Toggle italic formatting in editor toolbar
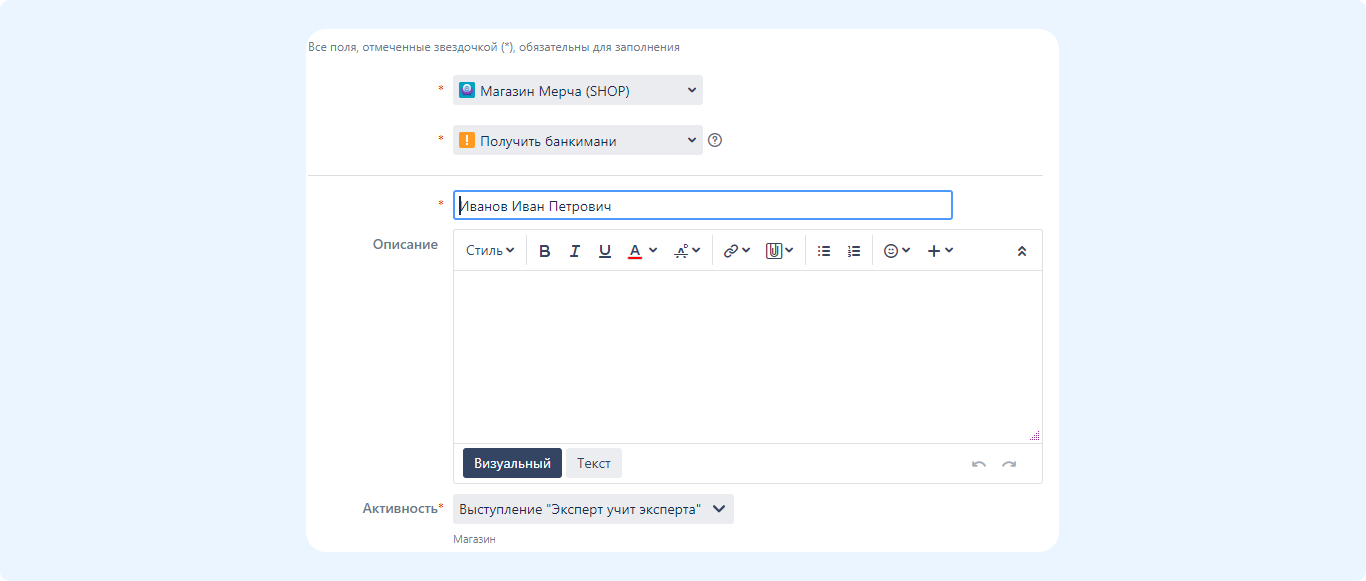1366x581 pixels. [x=575, y=251]
